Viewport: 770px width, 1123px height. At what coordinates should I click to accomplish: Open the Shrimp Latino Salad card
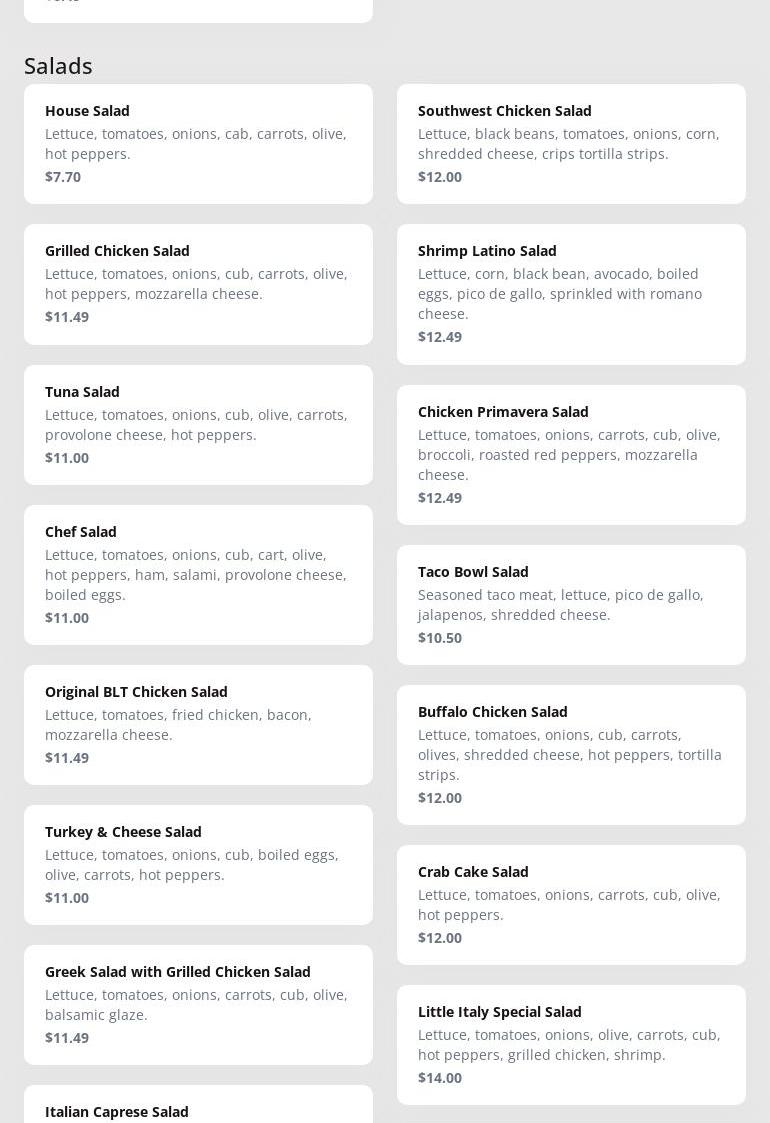click(x=571, y=294)
